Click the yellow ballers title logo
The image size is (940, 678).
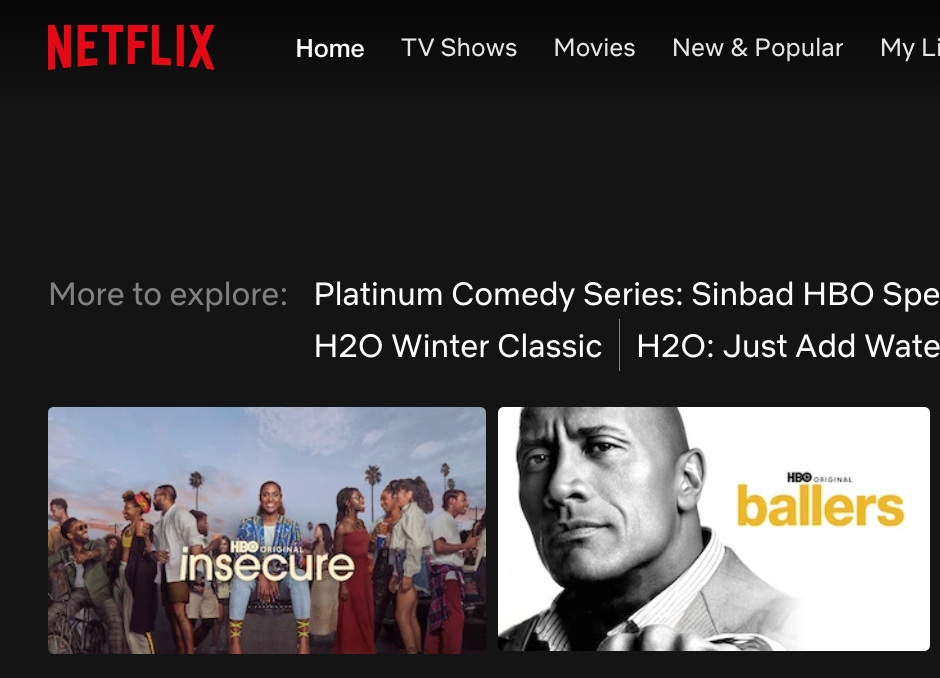(x=820, y=507)
